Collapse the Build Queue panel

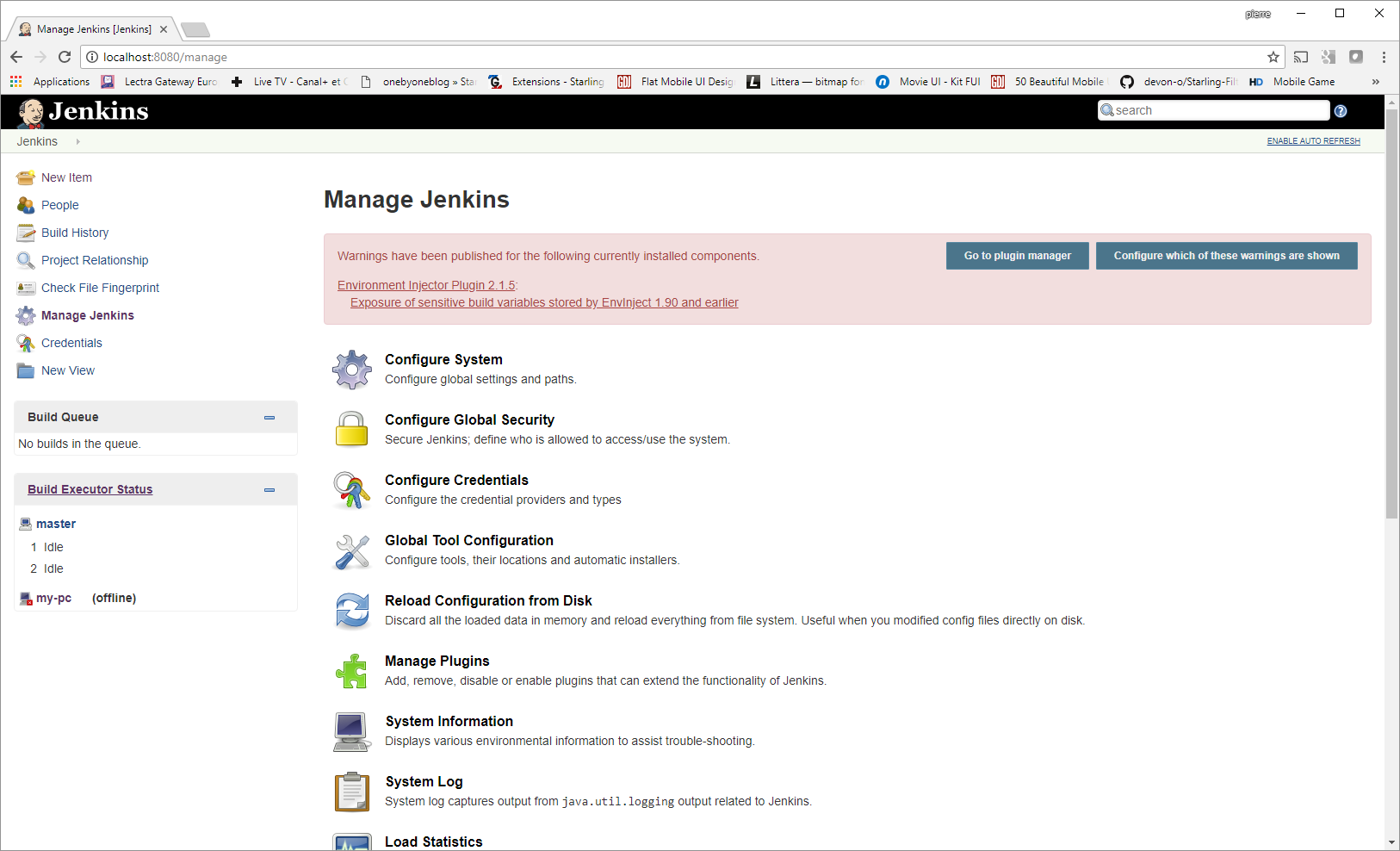(x=269, y=418)
